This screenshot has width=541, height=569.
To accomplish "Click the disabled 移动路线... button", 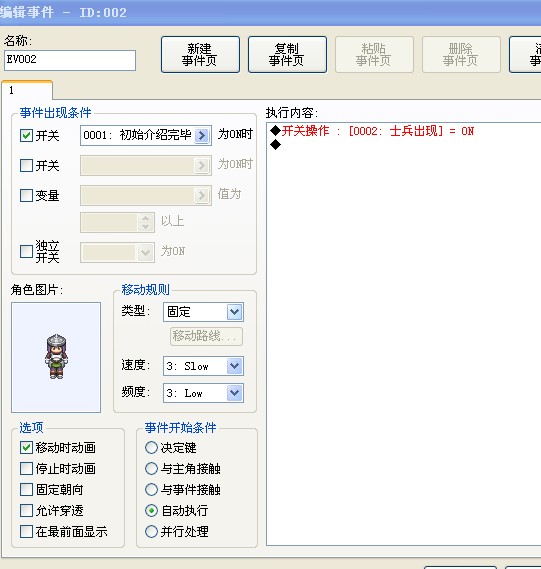I will pyautogui.click(x=206, y=336).
